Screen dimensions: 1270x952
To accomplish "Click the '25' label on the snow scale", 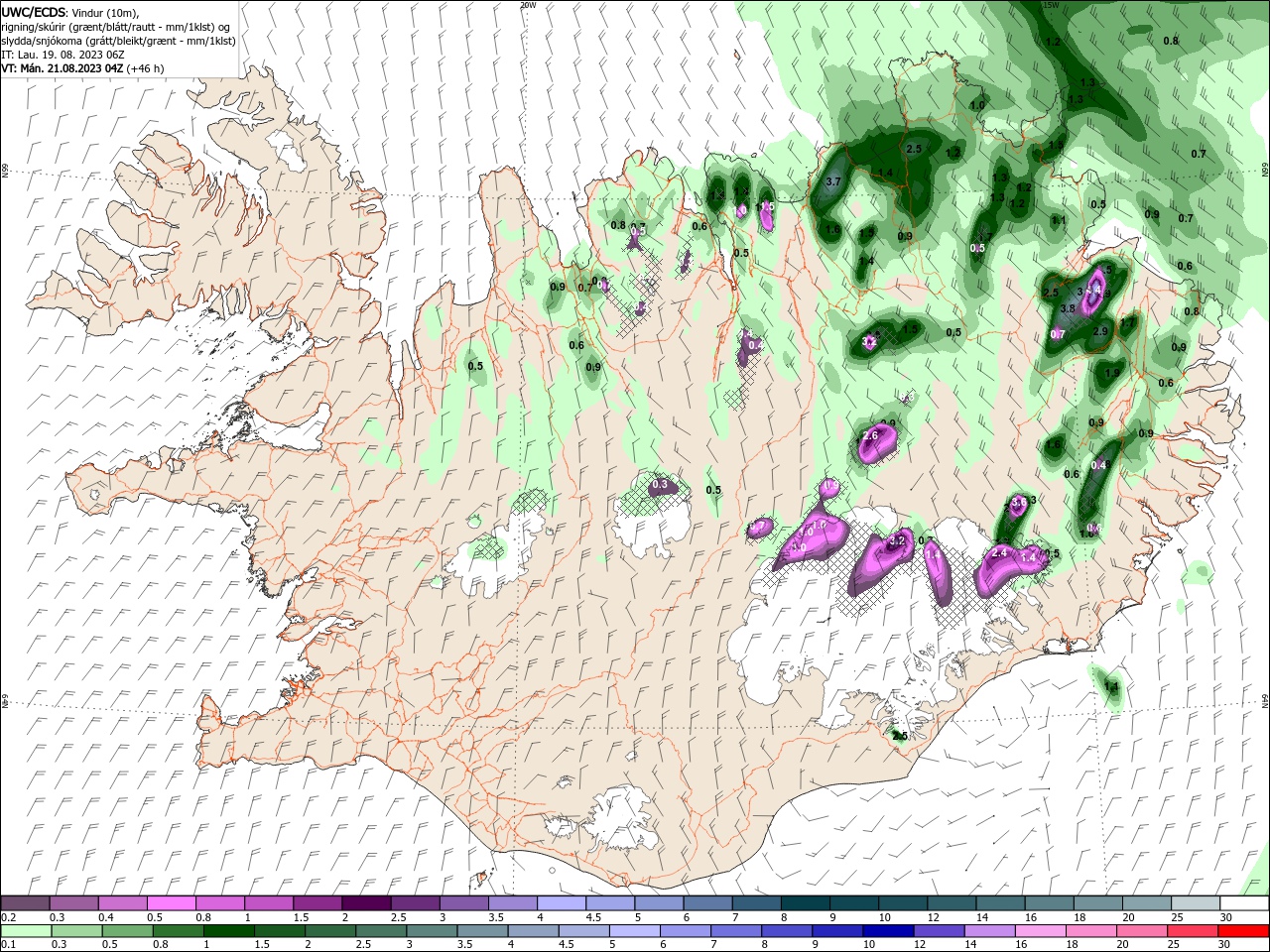I will pyautogui.click(x=1177, y=917).
